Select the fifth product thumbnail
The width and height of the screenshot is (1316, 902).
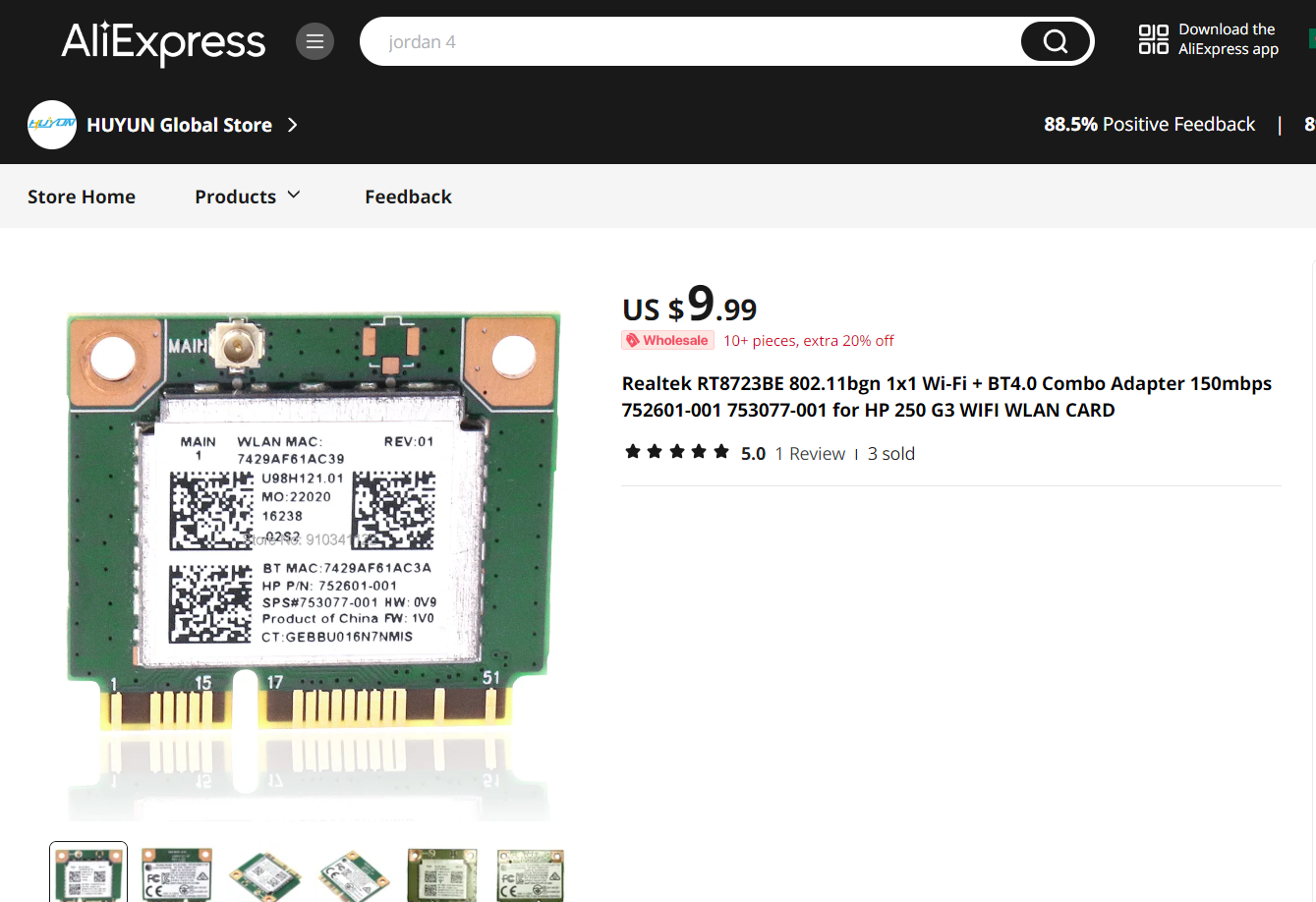click(x=442, y=873)
